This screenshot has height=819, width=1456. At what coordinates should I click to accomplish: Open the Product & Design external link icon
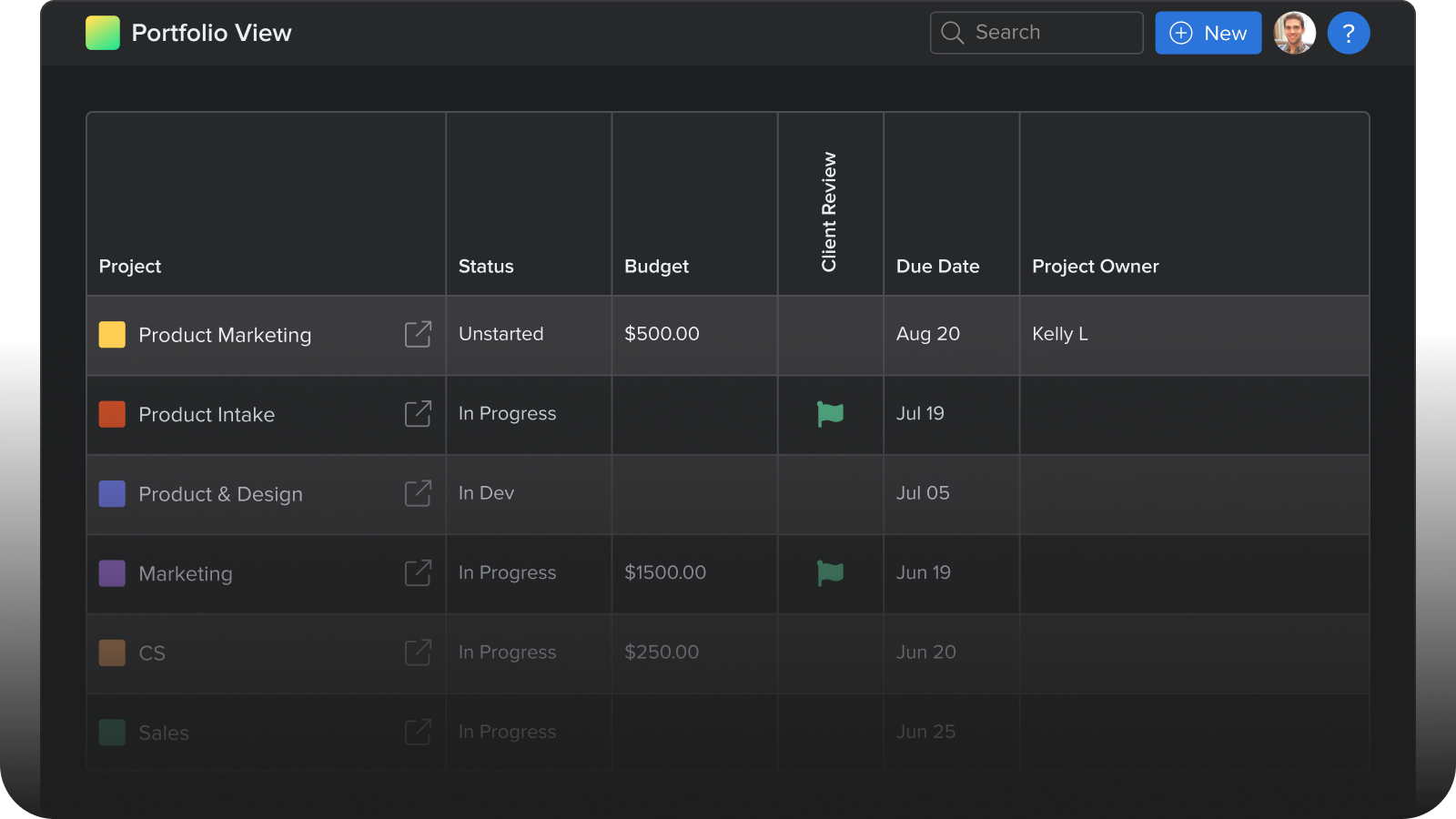click(x=418, y=493)
